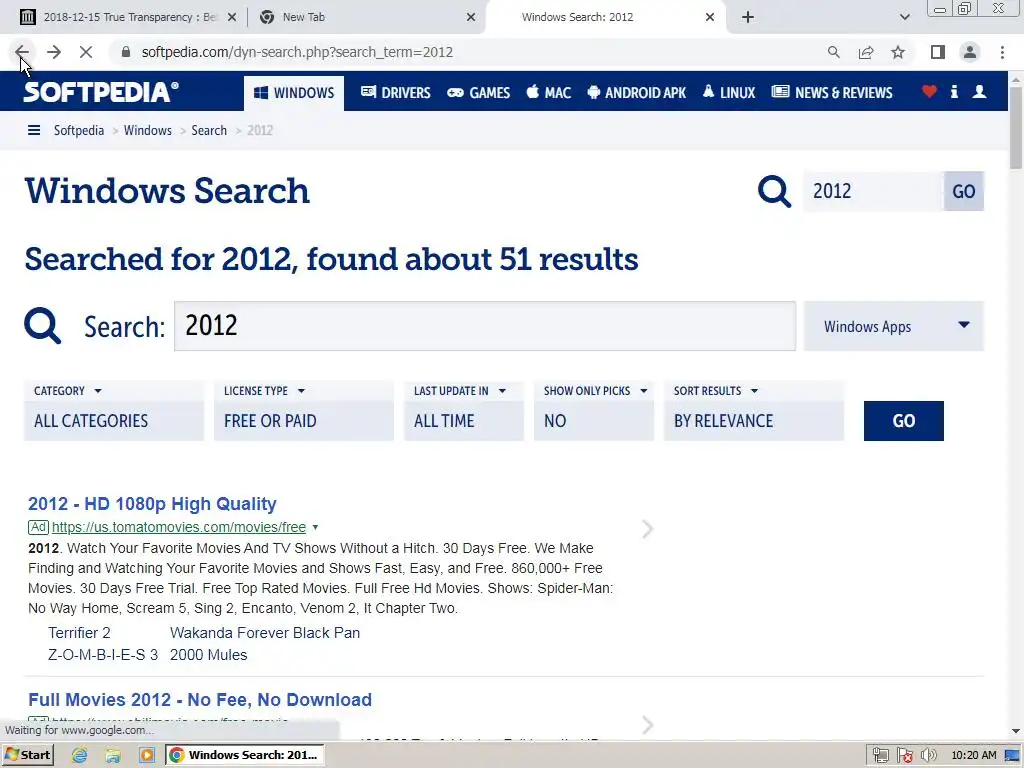Viewport: 1024px width, 768px height.
Task: Open the Linux section
Action: point(729,93)
